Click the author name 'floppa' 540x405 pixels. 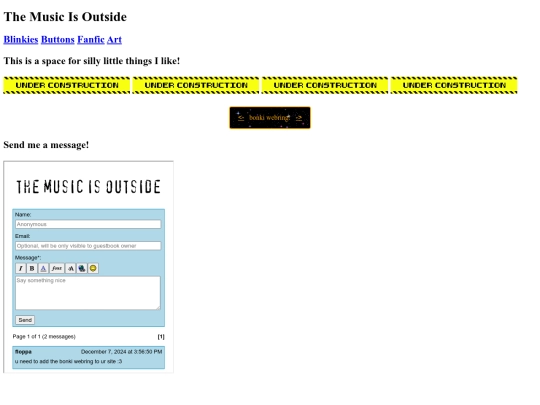pyautogui.click(x=23, y=352)
